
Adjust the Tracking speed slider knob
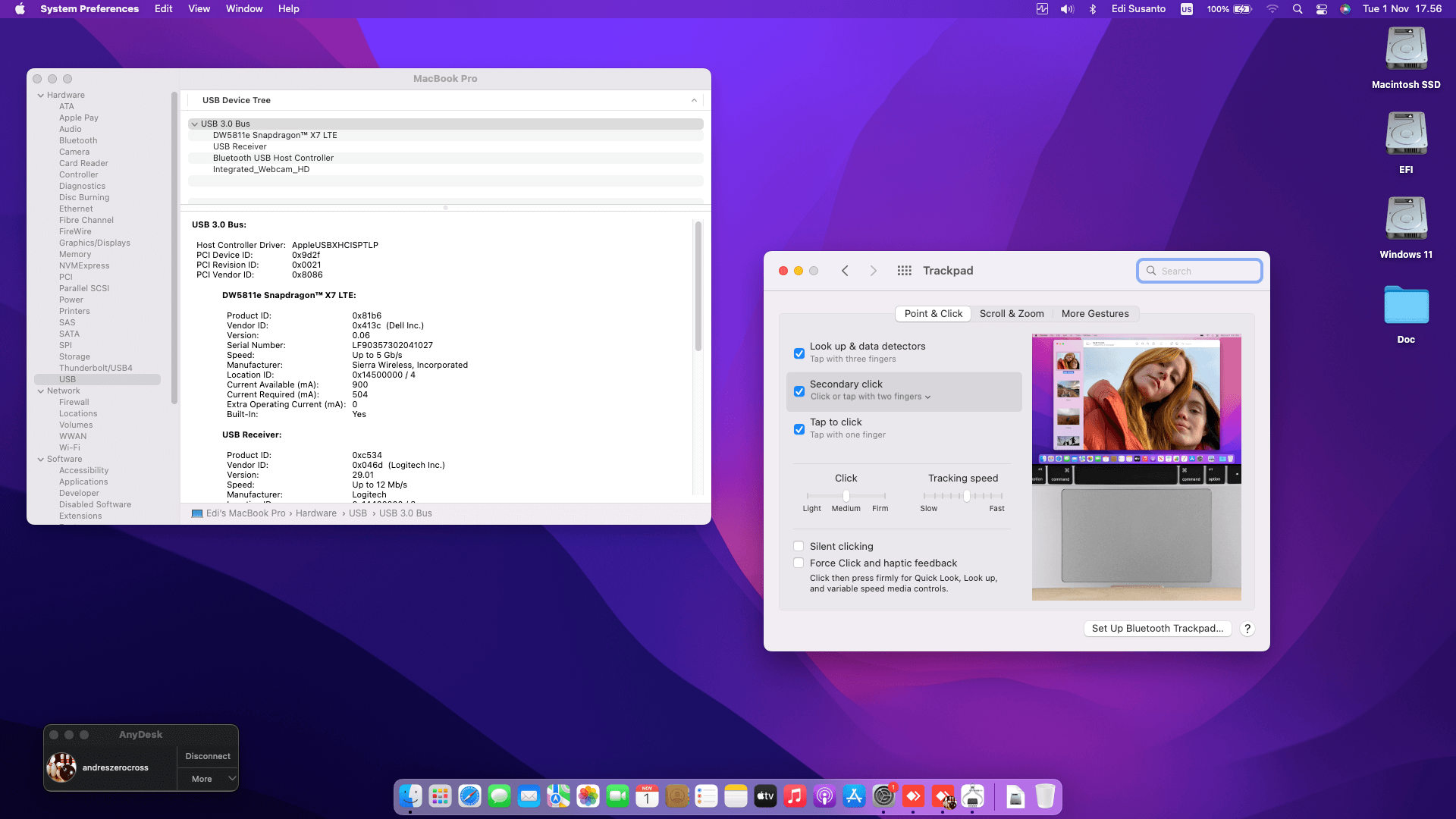[x=967, y=496]
